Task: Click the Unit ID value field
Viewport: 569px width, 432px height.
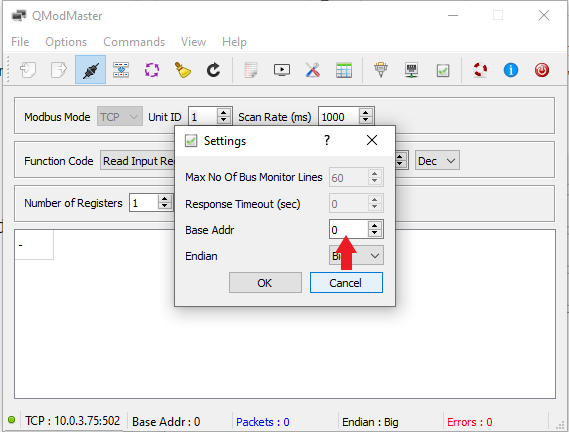Action: (x=203, y=117)
